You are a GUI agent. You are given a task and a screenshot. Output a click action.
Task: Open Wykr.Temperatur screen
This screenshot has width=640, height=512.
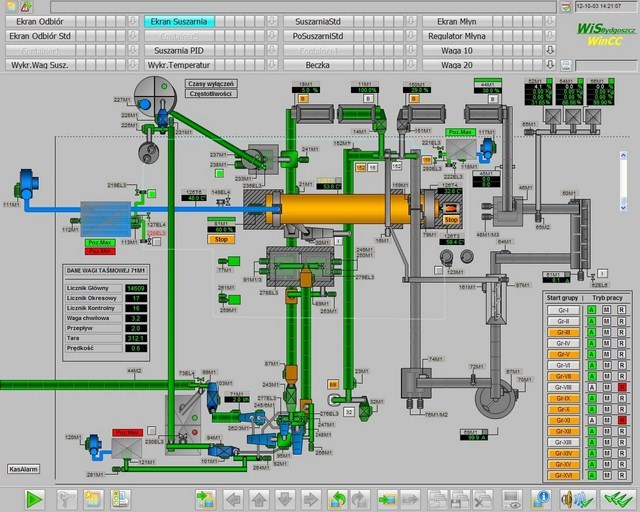click(x=179, y=65)
